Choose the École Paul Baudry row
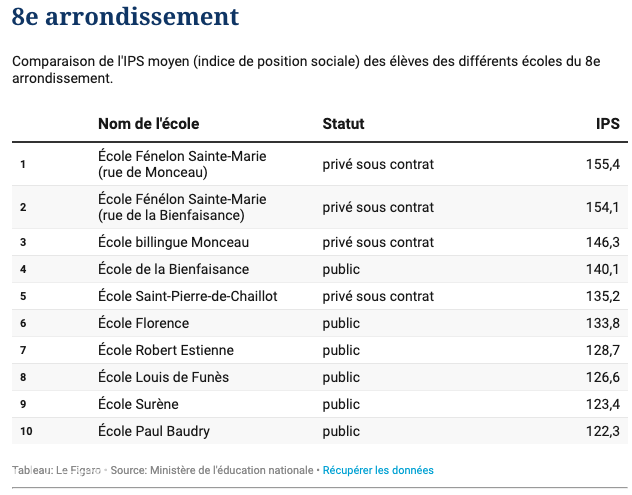Image resolution: width=632 pixels, height=495 pixels. coord(320,431)
